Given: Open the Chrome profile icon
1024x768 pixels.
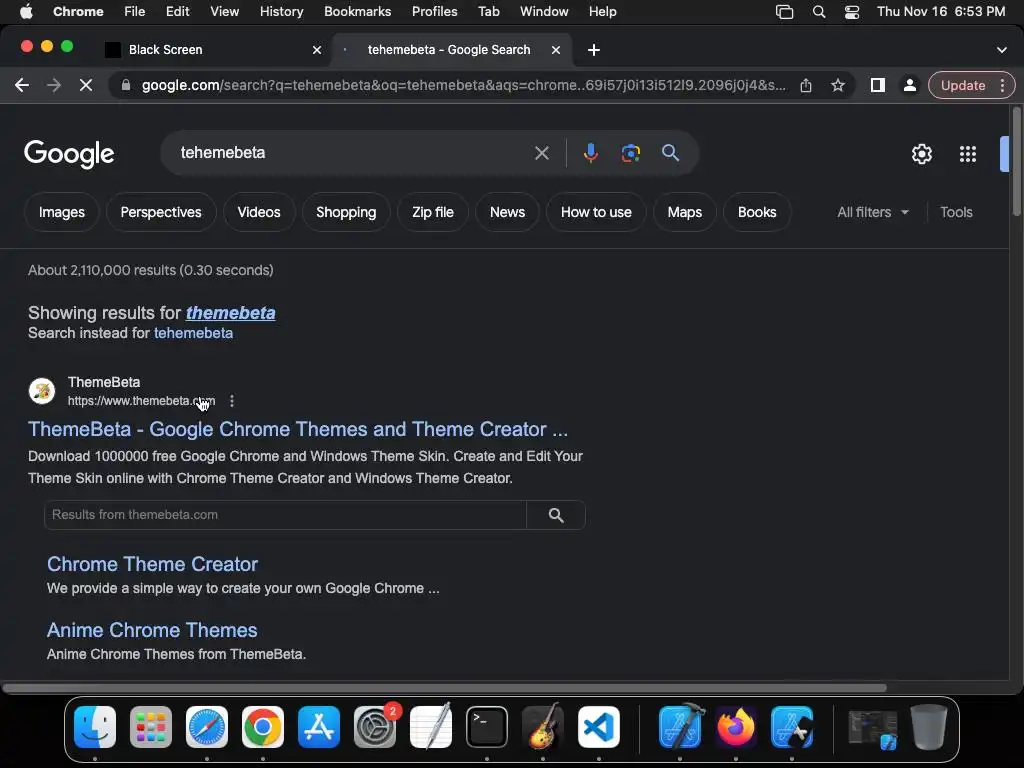Looking at the screenshot, I should pos(909,85).
